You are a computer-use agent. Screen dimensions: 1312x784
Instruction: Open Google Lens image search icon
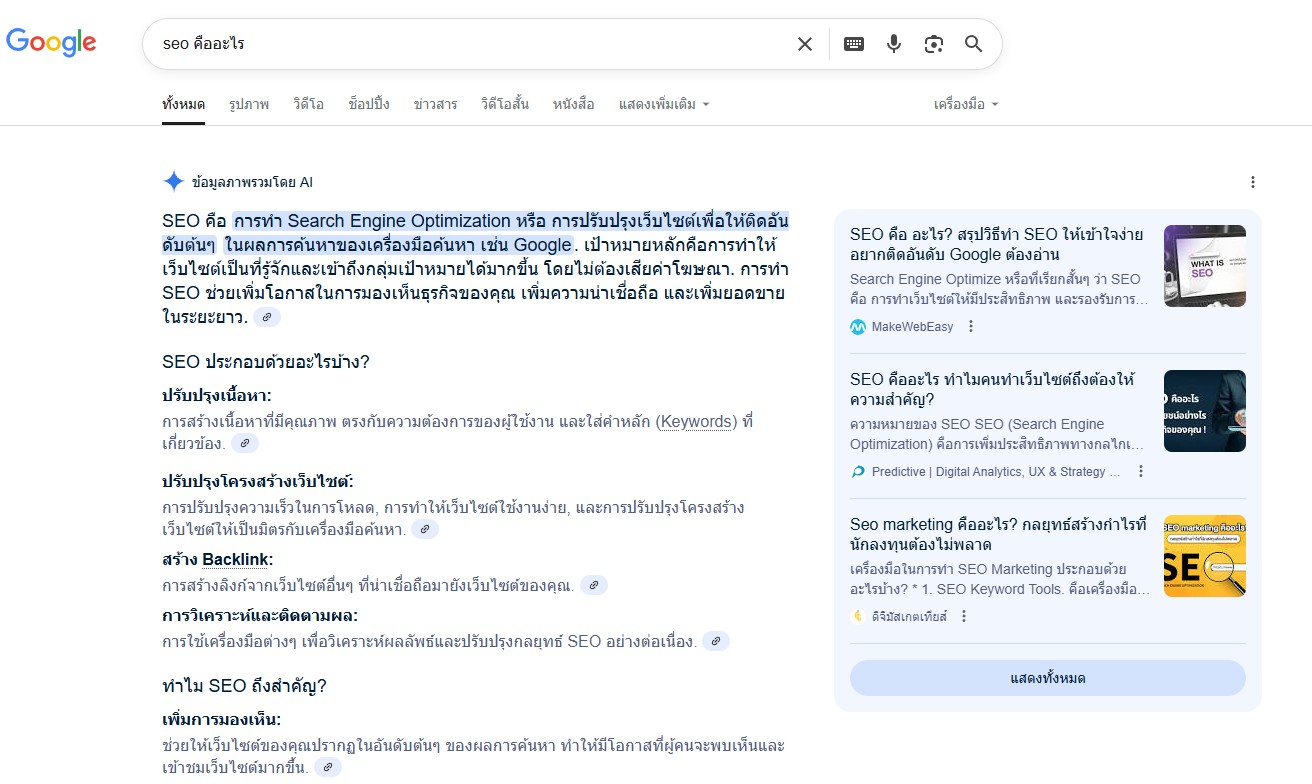pos(934,44)
